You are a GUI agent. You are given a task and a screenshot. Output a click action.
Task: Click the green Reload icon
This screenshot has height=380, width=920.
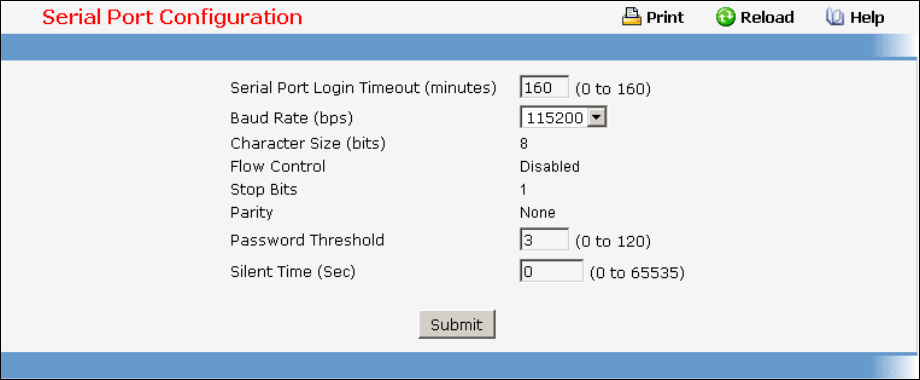point(725,18)
